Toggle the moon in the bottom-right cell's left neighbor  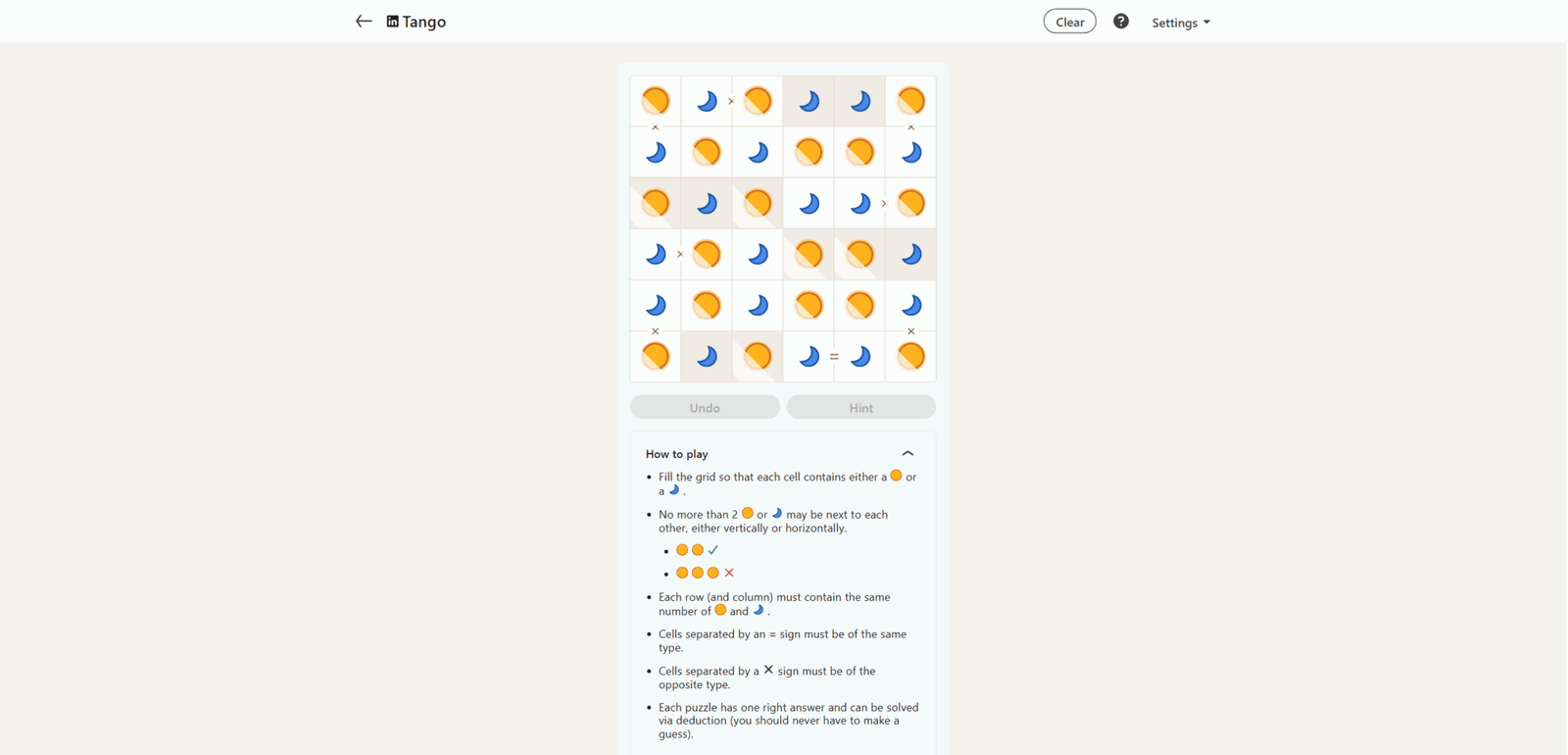point(859,357)
